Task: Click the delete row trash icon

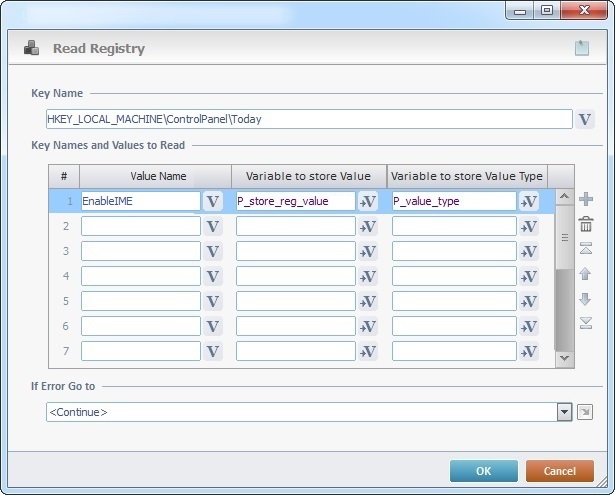Action: pos(586,225)
